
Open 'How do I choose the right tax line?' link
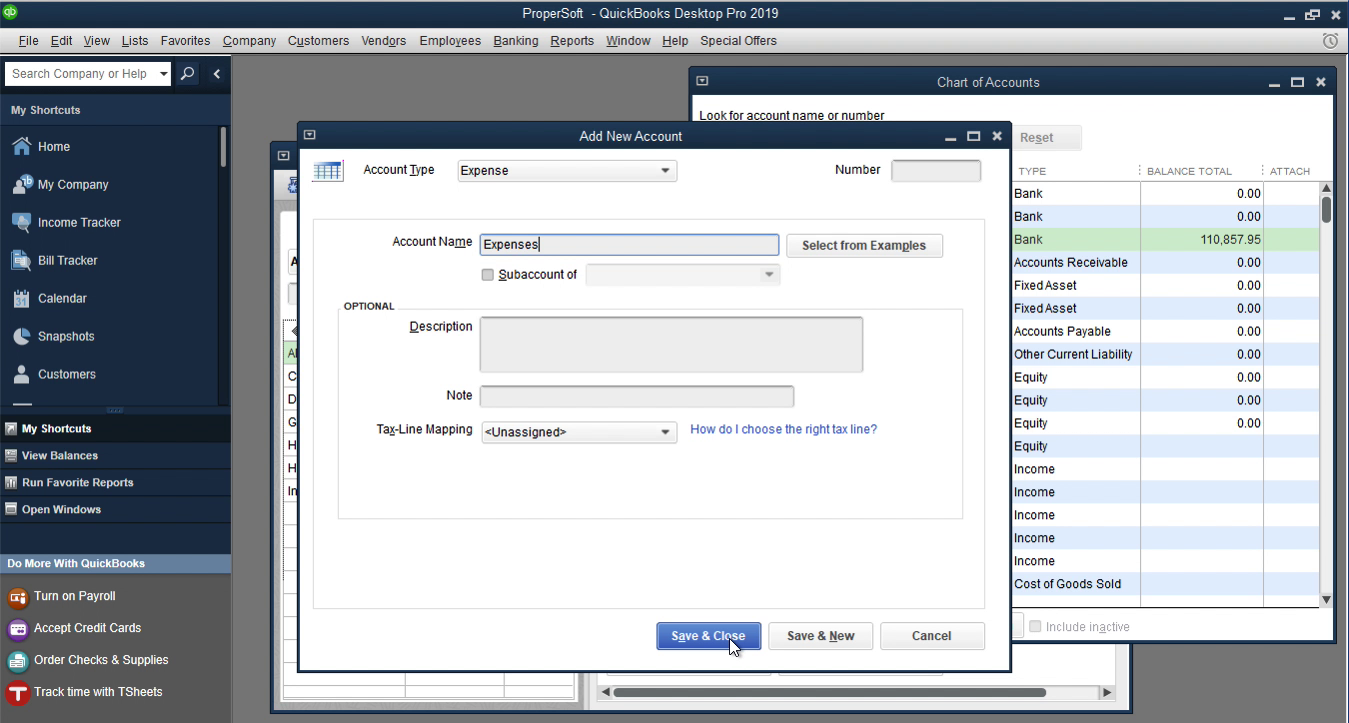(x=783, y=430)
